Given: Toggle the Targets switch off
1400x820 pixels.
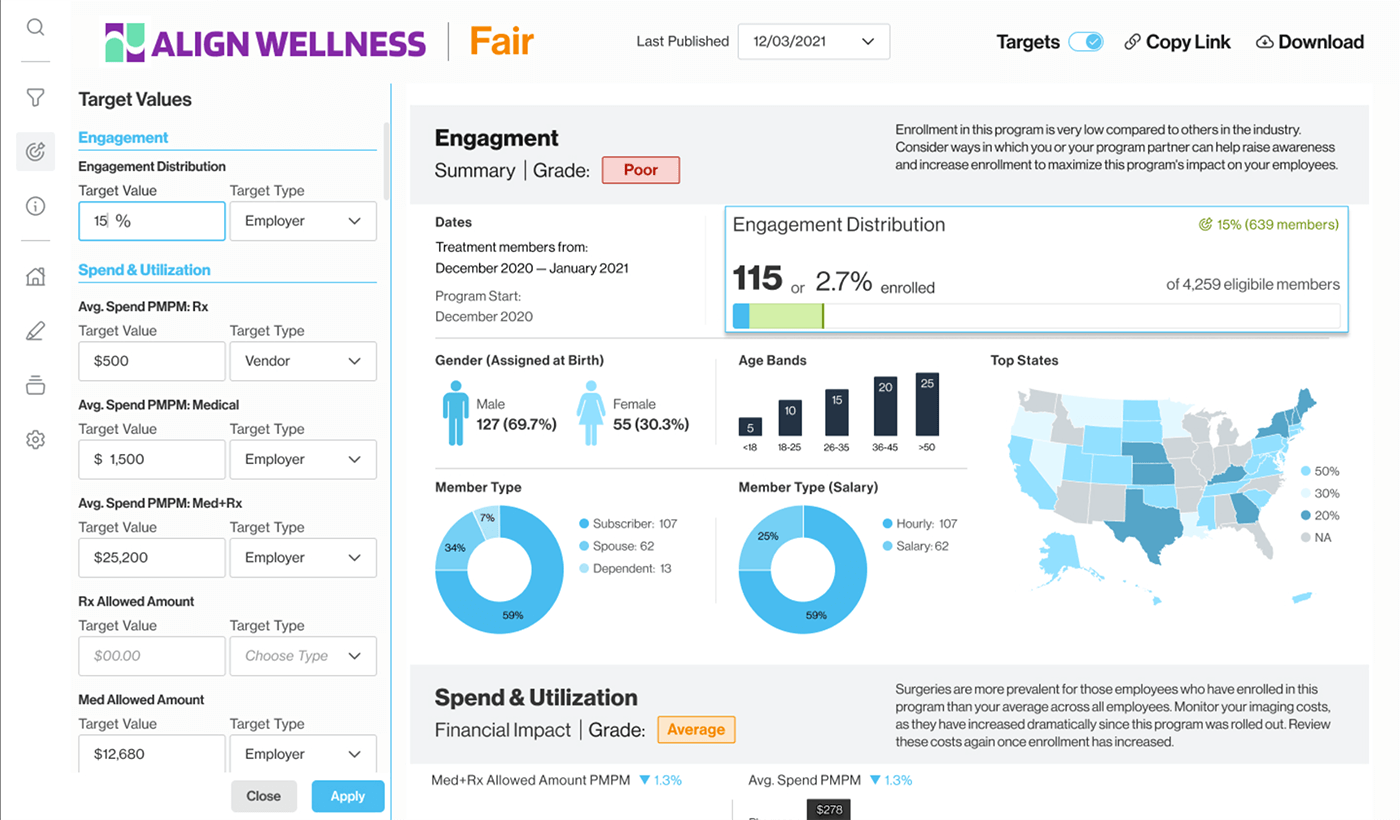Looking at the screenshot, I should [1085, 42].
